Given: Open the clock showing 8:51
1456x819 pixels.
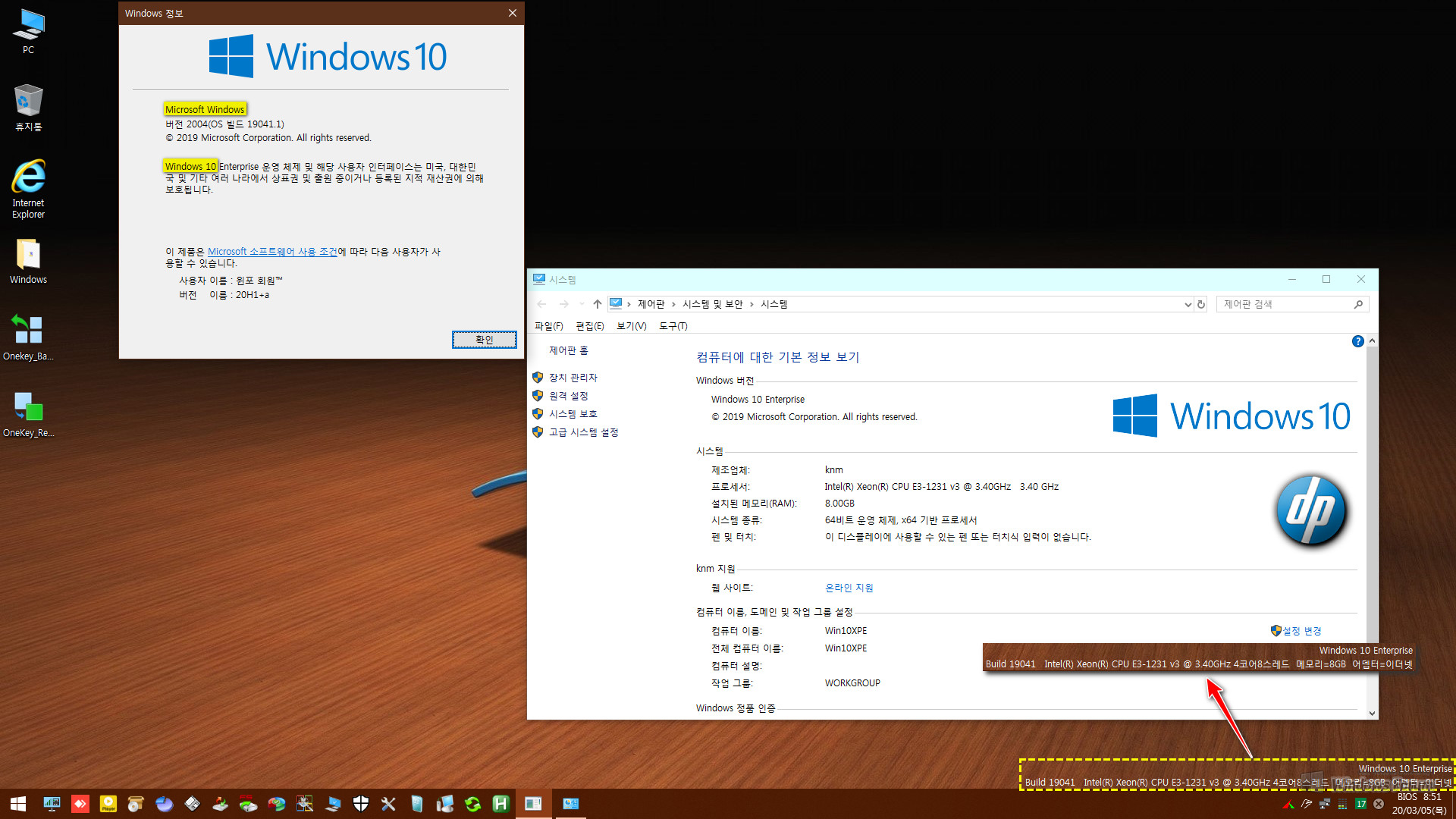Looking at the screenshot, I should pos(1420,804).
